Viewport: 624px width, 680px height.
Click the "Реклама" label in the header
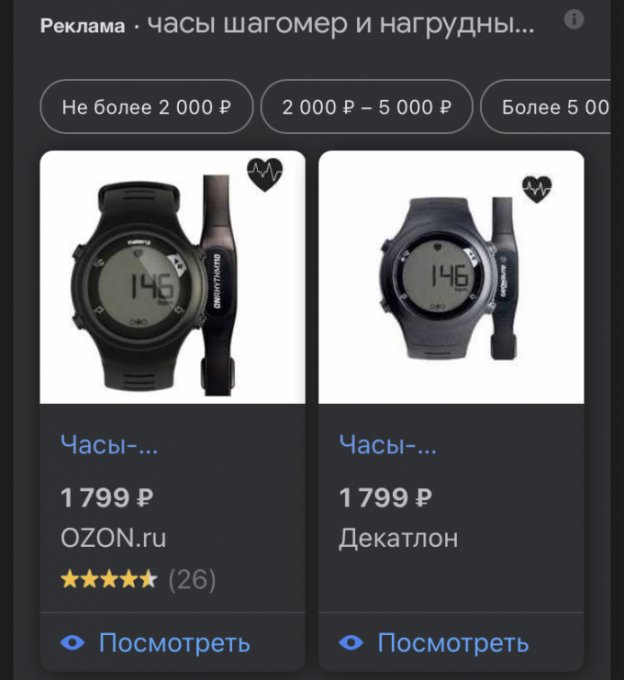click(83, 26)
